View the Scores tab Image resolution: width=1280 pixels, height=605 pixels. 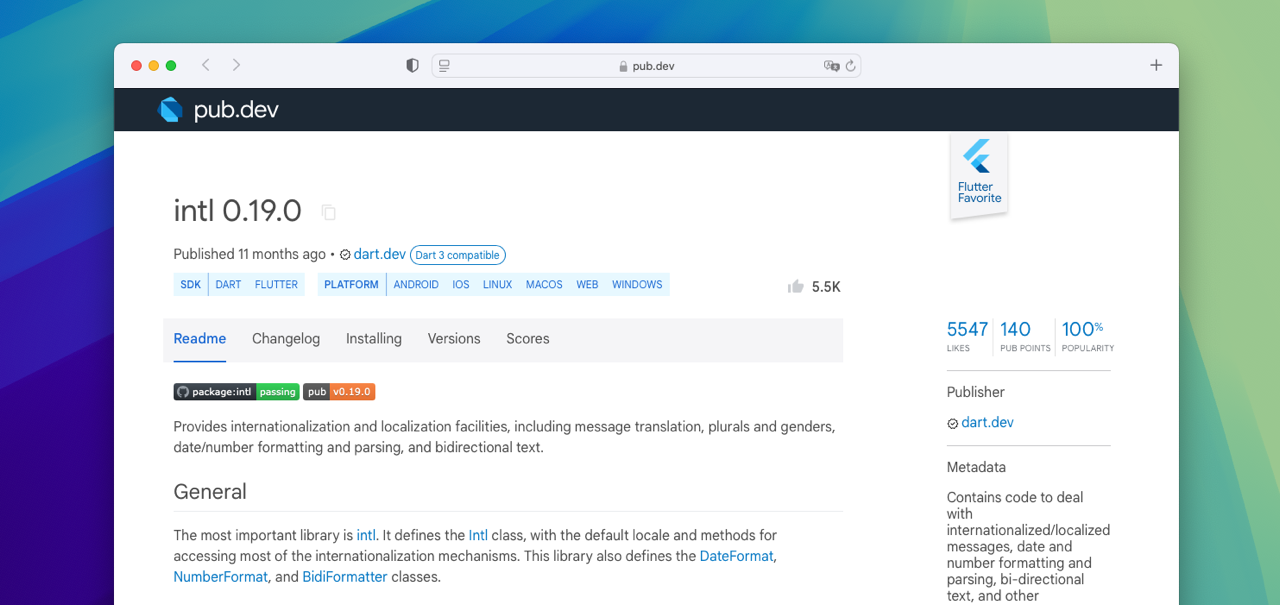[x=528, y=339]
